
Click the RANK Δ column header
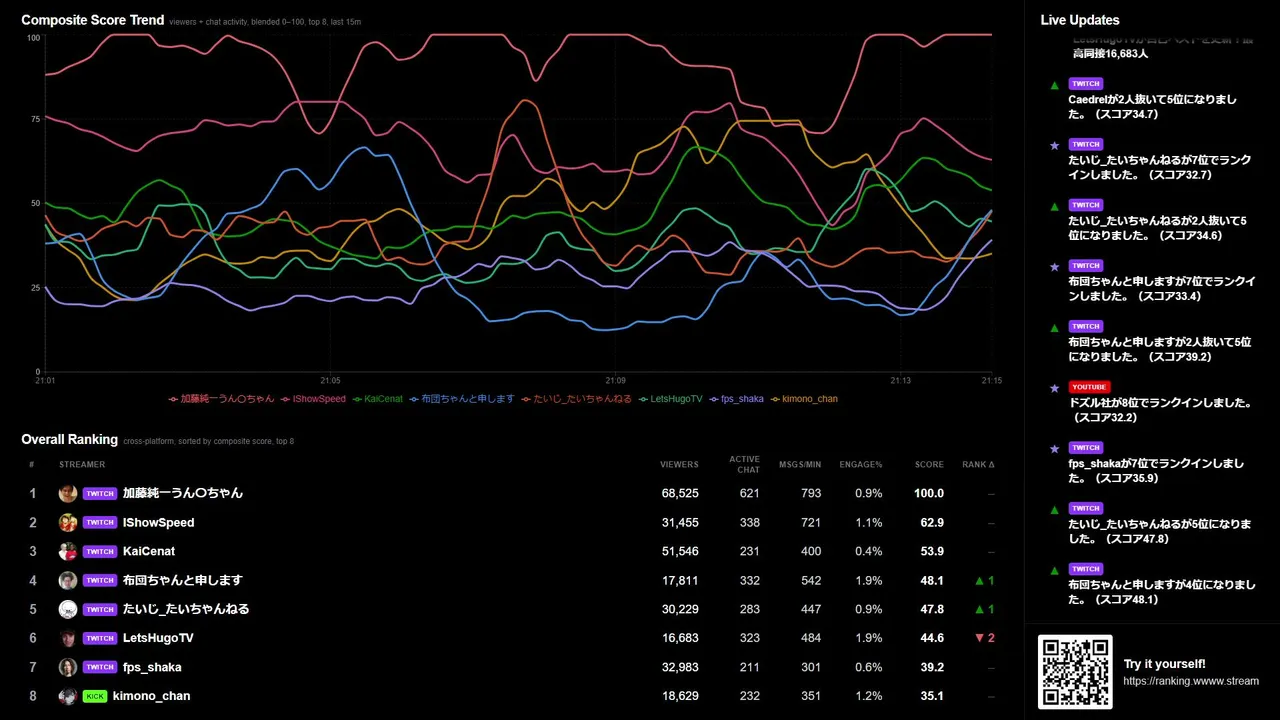pos(978,465)
